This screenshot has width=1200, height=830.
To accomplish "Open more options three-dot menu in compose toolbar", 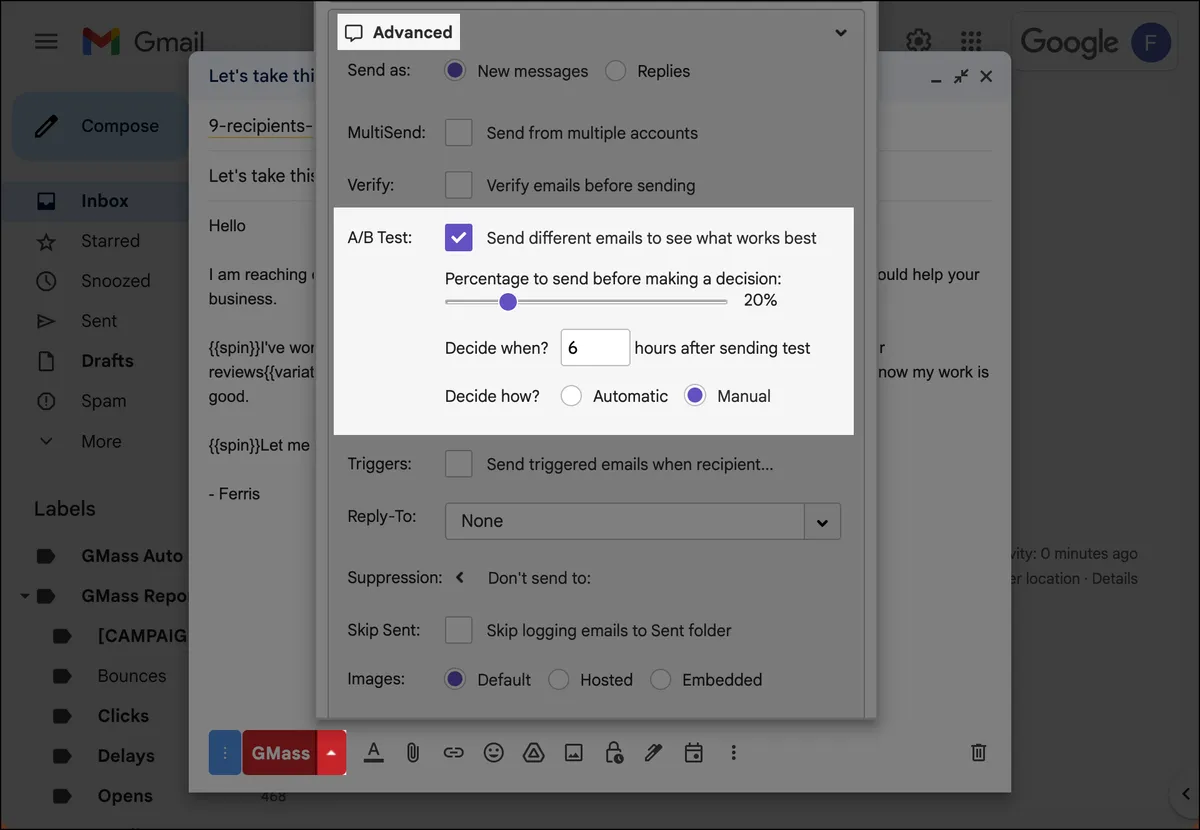I will pyautogui.click(x=733, y=752).
